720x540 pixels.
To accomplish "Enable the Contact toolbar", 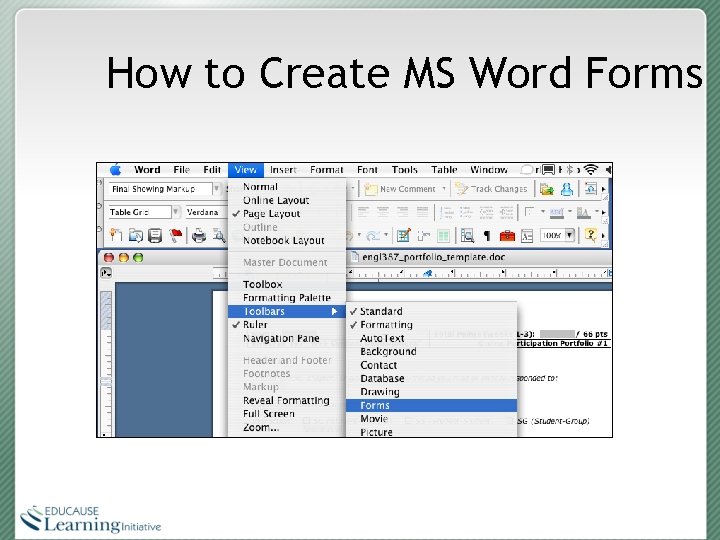I will pos(431,365).
